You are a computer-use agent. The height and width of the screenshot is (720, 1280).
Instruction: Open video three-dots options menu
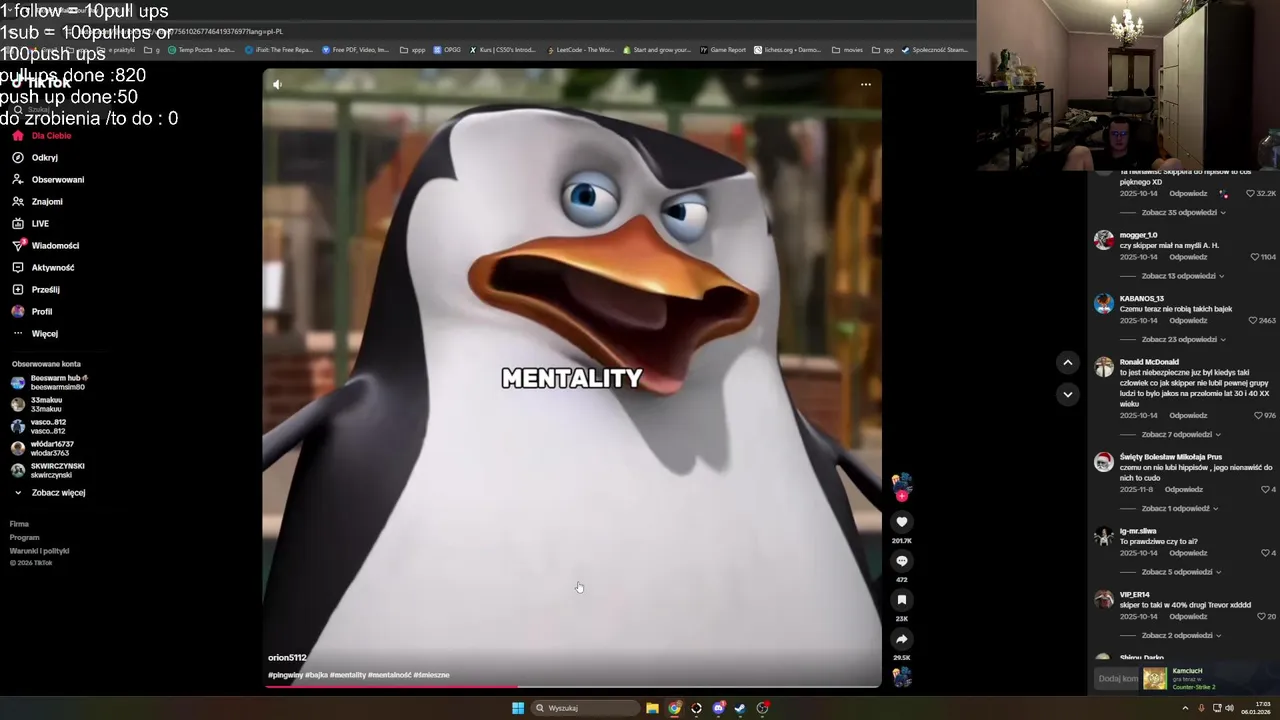[866, 84]
